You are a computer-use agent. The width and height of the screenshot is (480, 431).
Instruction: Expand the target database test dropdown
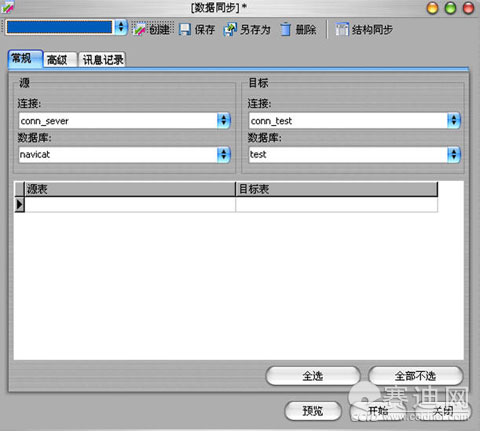coord(453,154)
